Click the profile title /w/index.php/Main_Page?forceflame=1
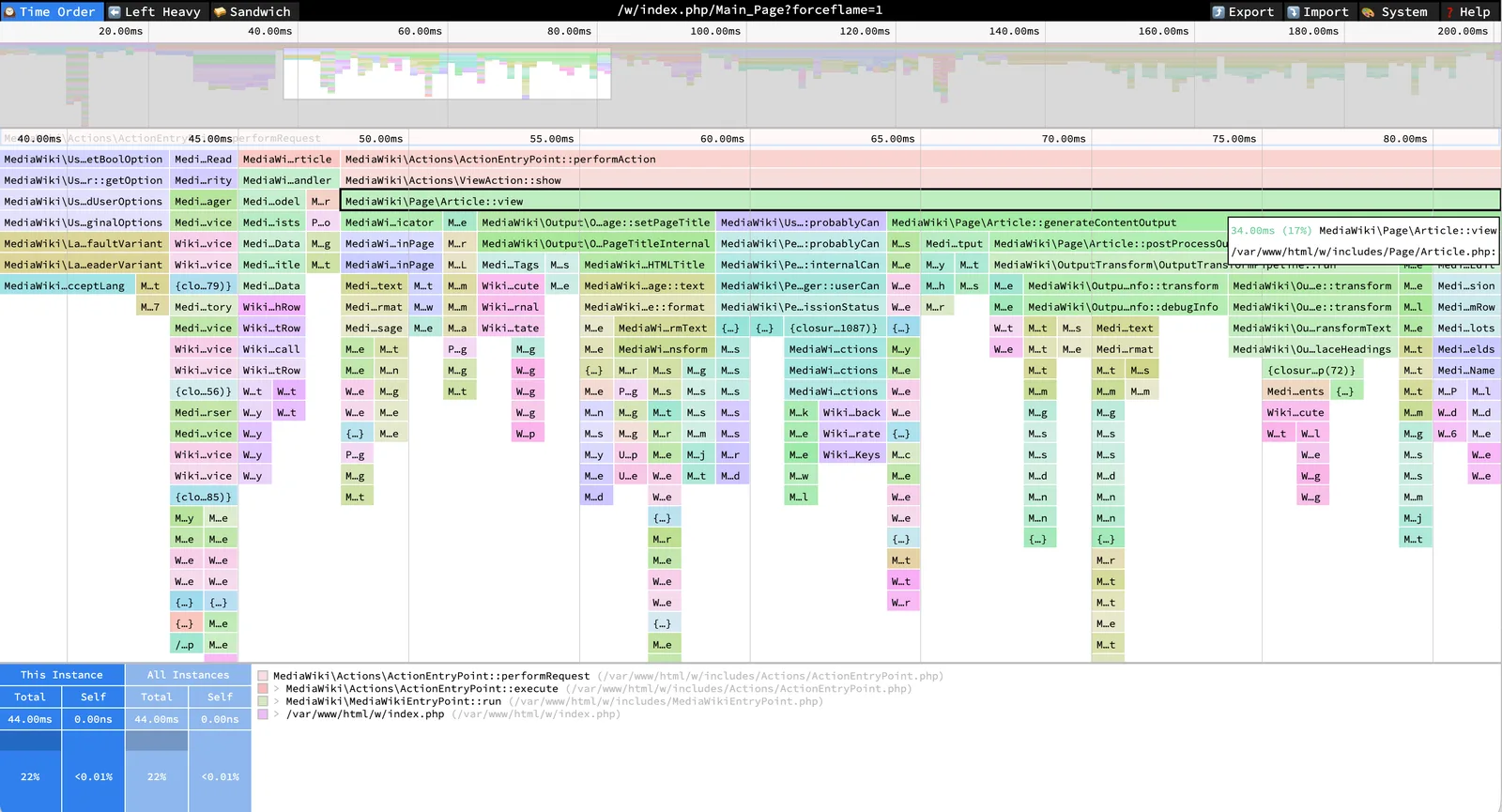The height and width of the screenshot is (812, 1502). click(x=750, y=10)
